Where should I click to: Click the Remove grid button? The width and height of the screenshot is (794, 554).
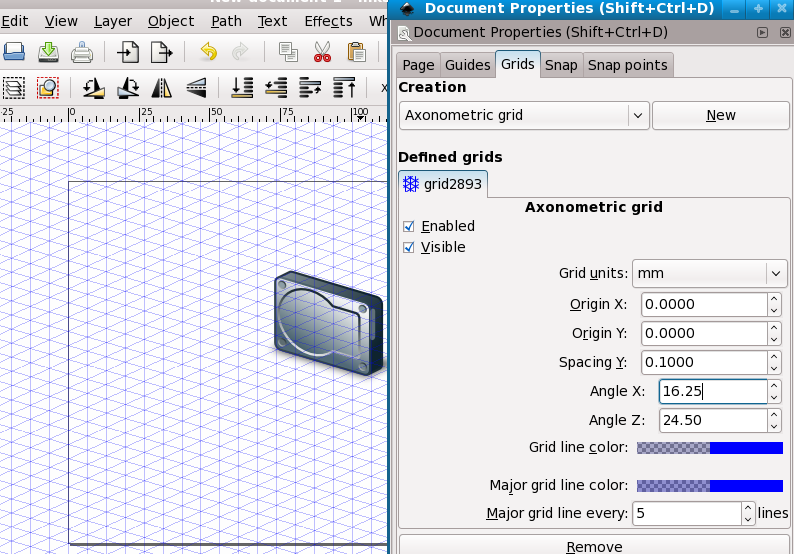(594, 546)
